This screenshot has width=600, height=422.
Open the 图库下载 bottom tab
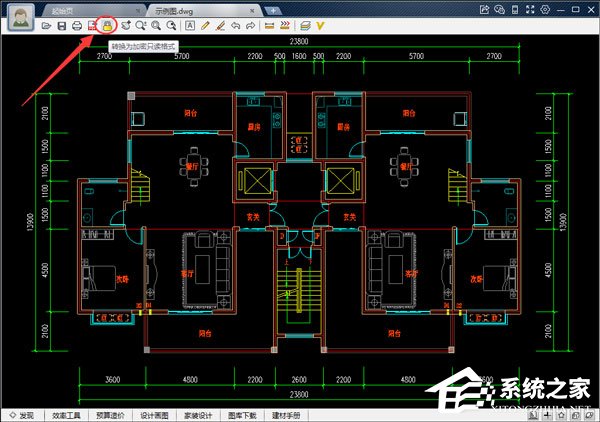coord(242,415)
